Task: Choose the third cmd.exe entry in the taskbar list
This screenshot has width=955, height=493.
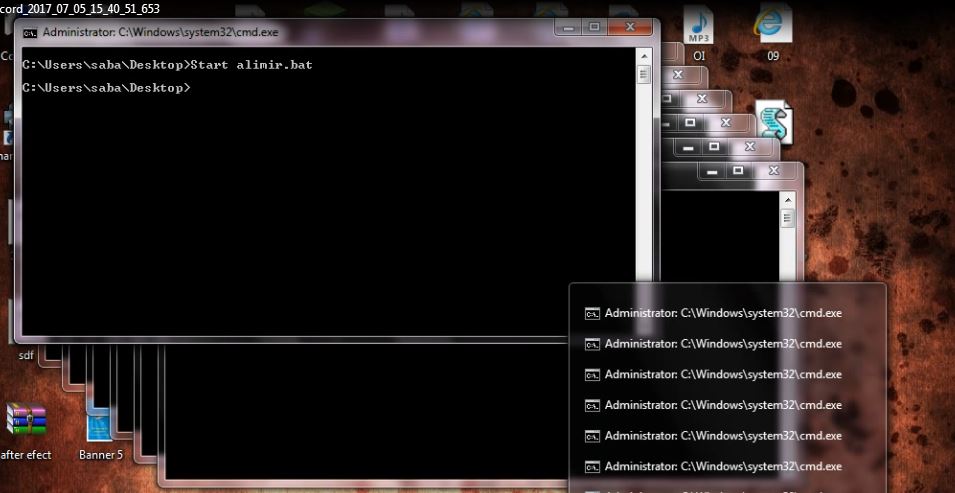Action: click(x=723, y=375)
